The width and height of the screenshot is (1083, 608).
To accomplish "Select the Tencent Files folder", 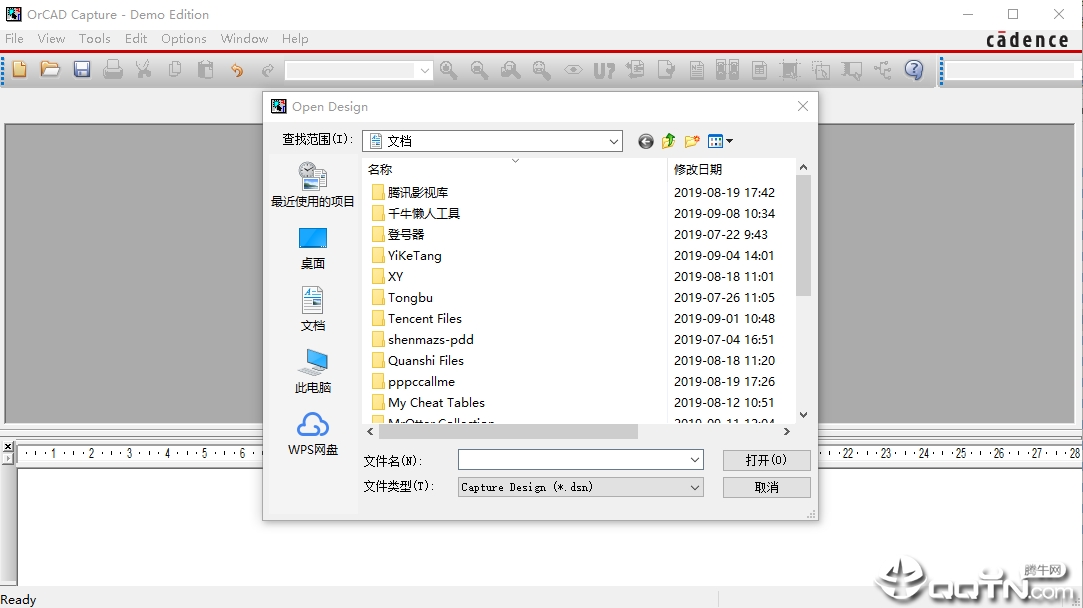I will (x=416, y=319).
